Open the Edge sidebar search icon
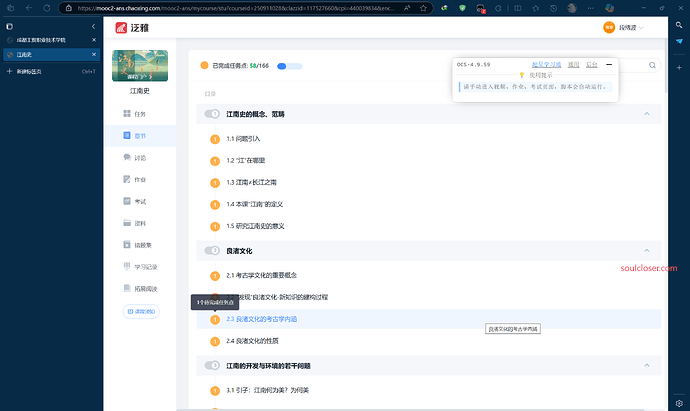Viewport: 690px width, 411px height. tap(679, 26)
